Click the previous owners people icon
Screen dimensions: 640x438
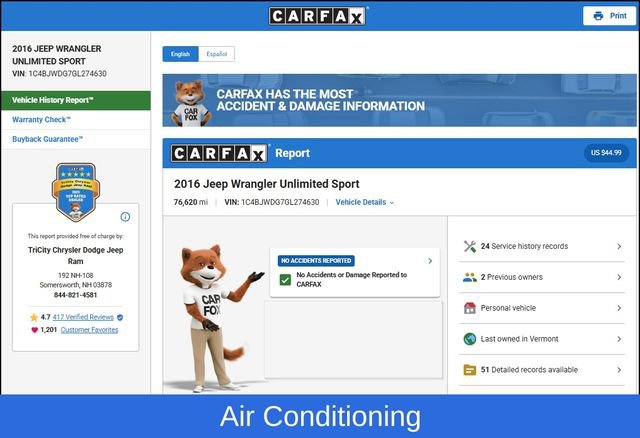469,277
